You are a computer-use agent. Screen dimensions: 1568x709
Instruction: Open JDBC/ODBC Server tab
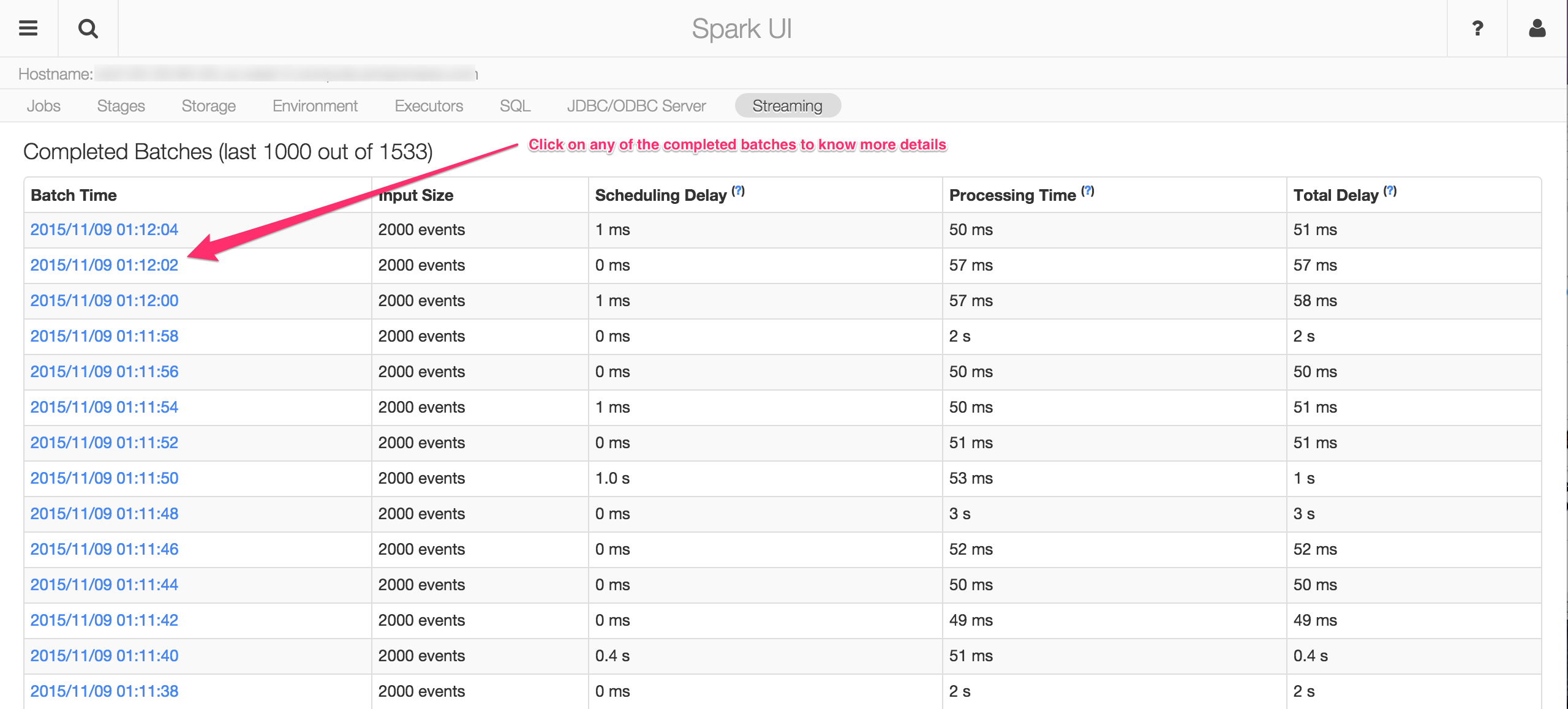point(636,106)
